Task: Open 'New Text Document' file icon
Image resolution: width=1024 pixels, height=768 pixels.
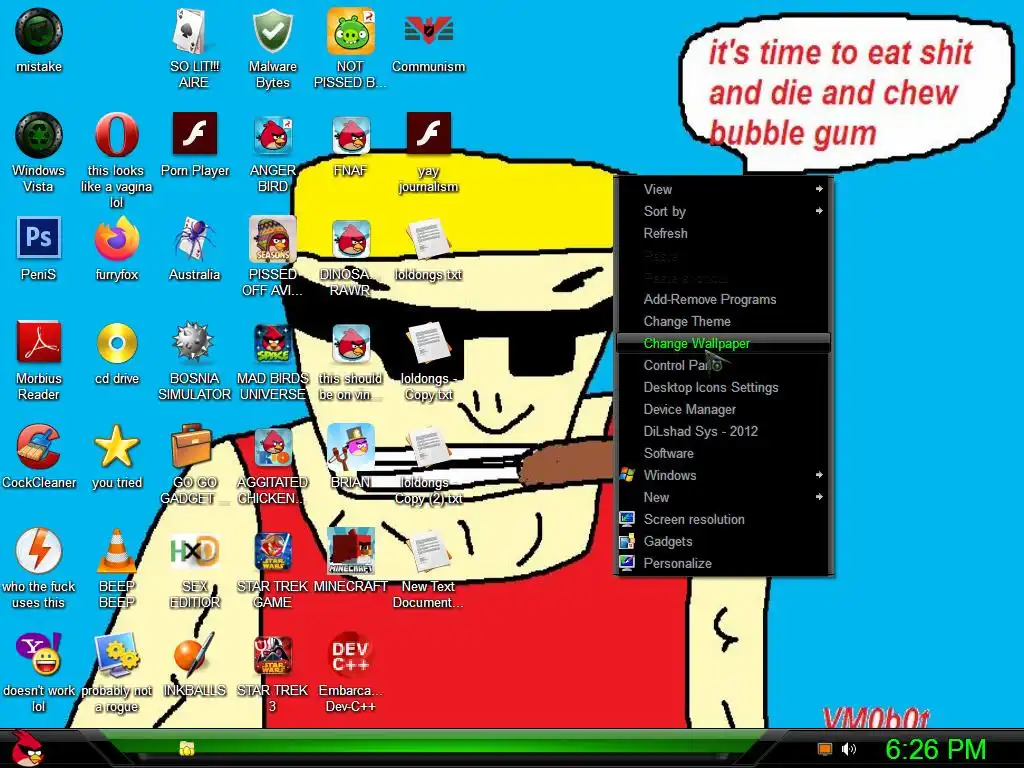Action: pyautogui.click(x=428, y=552)
